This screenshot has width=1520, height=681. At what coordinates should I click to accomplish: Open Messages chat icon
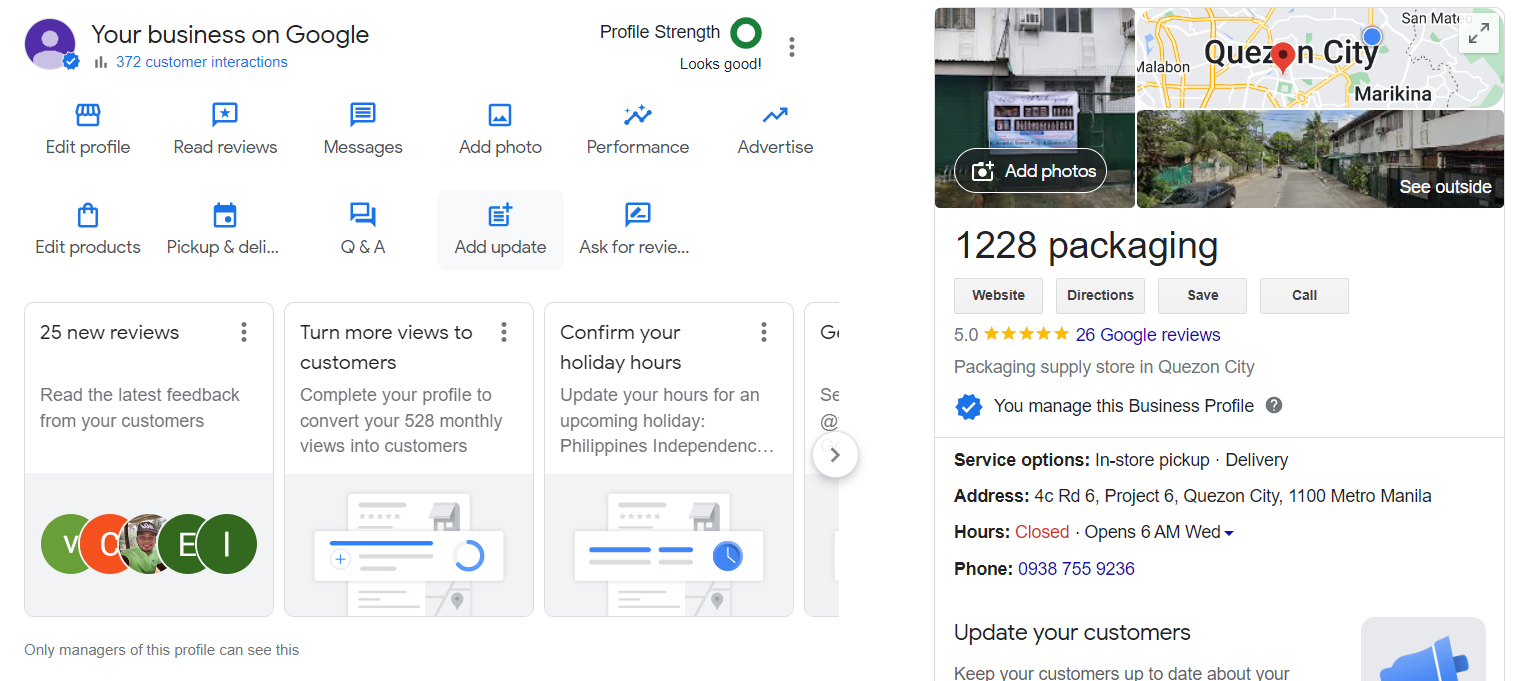tap(363, 115)
